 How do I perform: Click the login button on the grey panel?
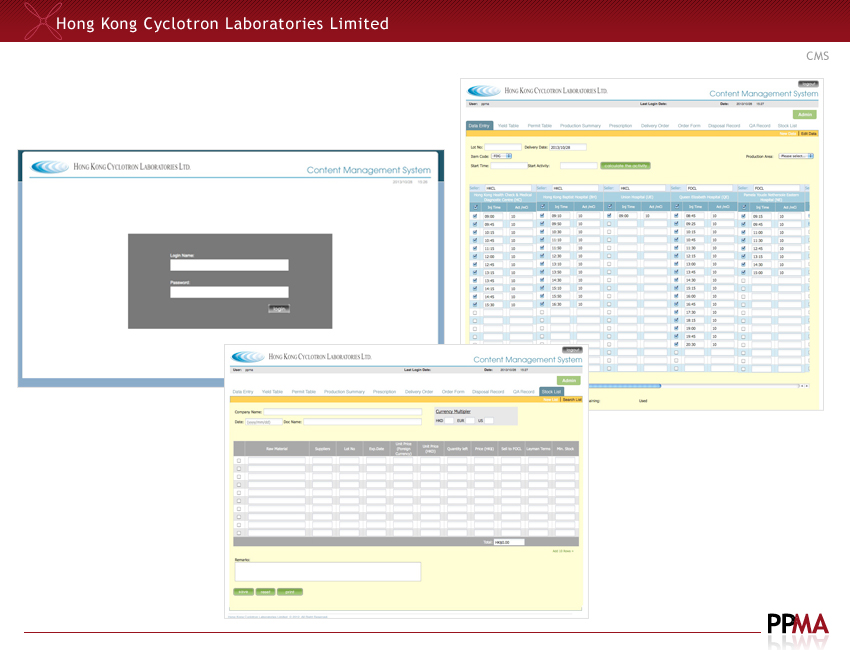pyautogui.click(x=279, y=308)
